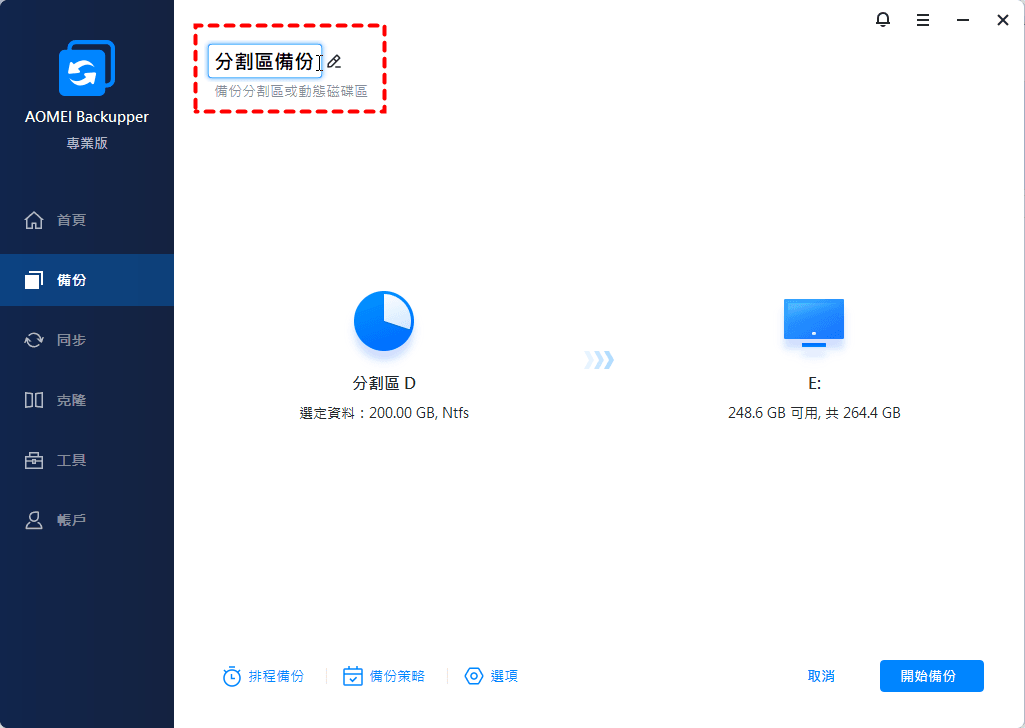Click the pencil edit task name icon

[334, 61]
